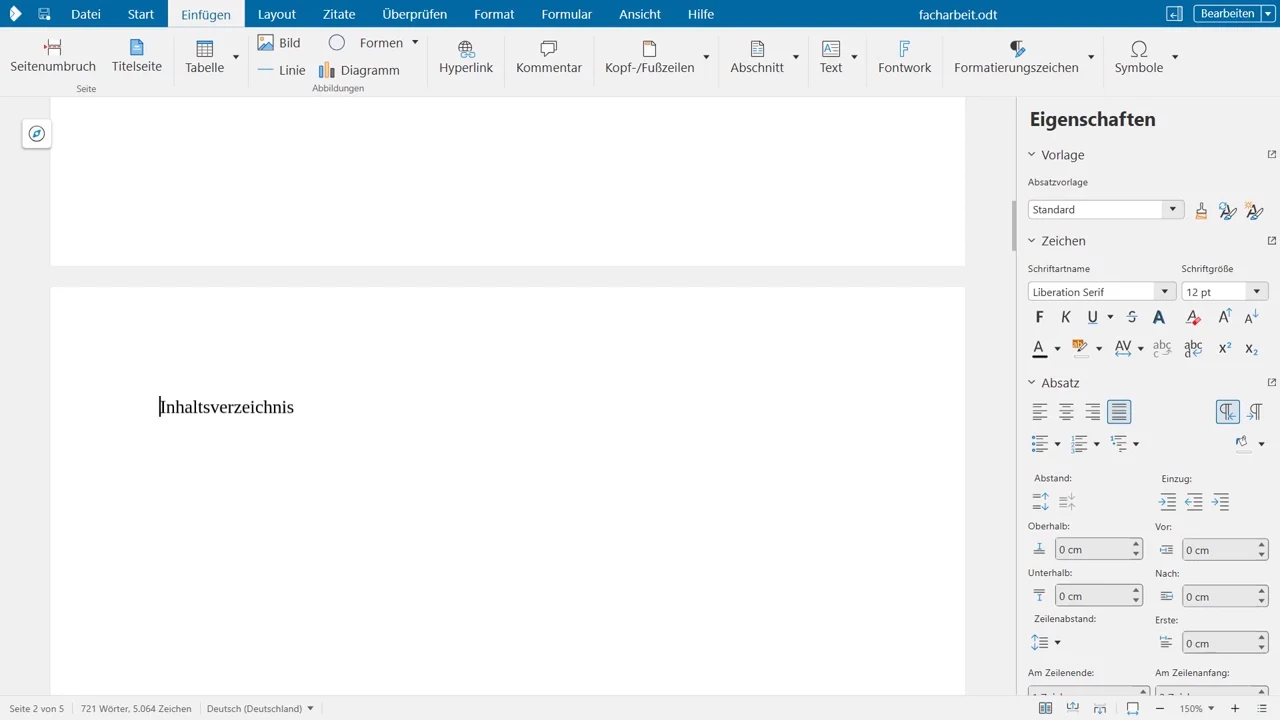Align paragraph left

click(1040, 412)
